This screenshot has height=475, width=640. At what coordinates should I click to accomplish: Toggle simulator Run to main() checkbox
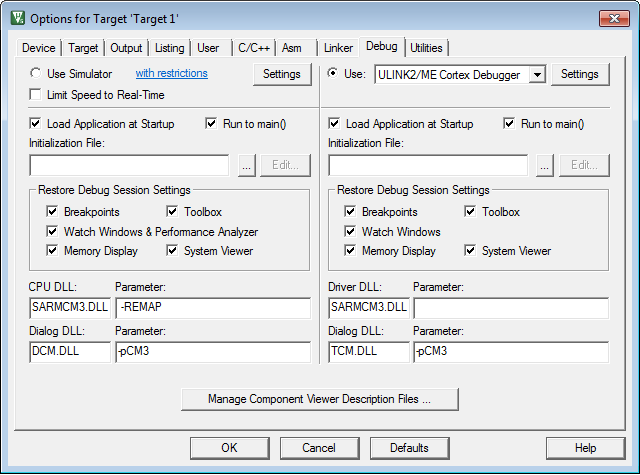[x=211, y=123]
